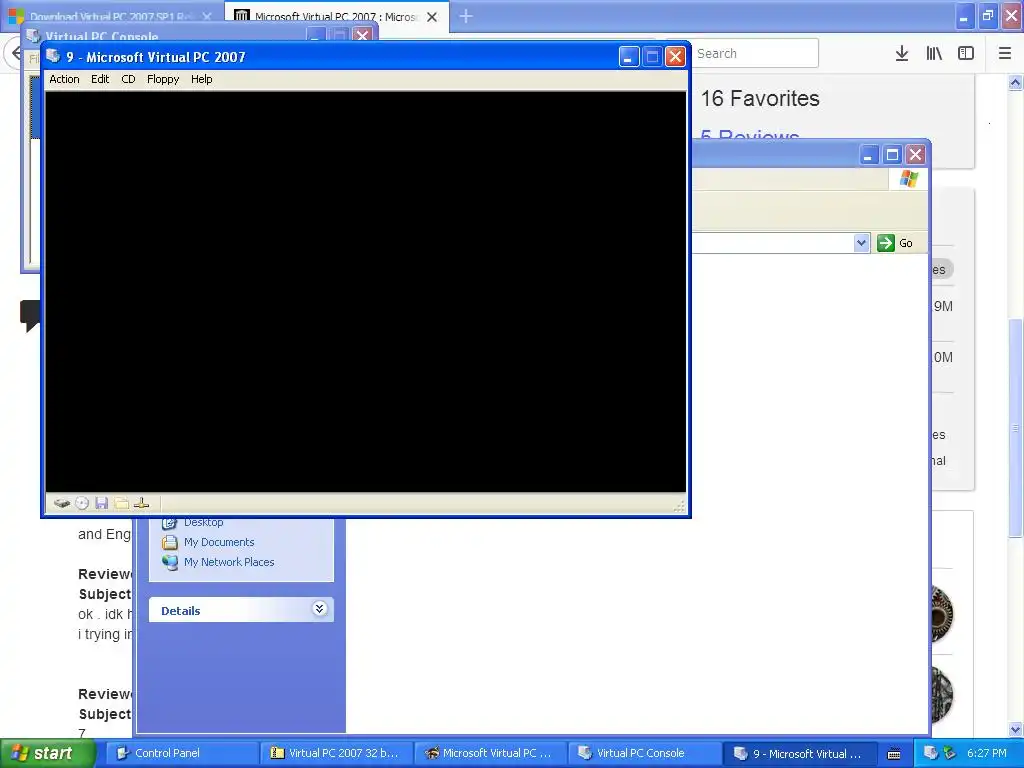Click the second system tray icon

click(950, 753)
